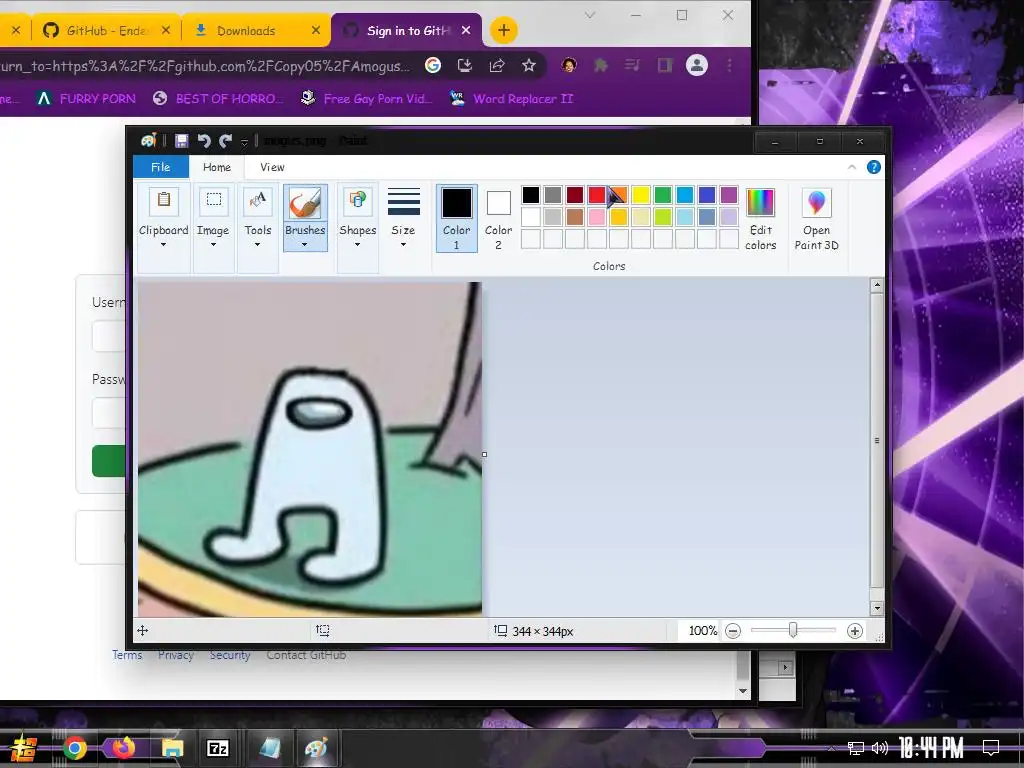1024x768 pixels.
Task: Open the Chrome three-dot menu
Action: (729, 65)
